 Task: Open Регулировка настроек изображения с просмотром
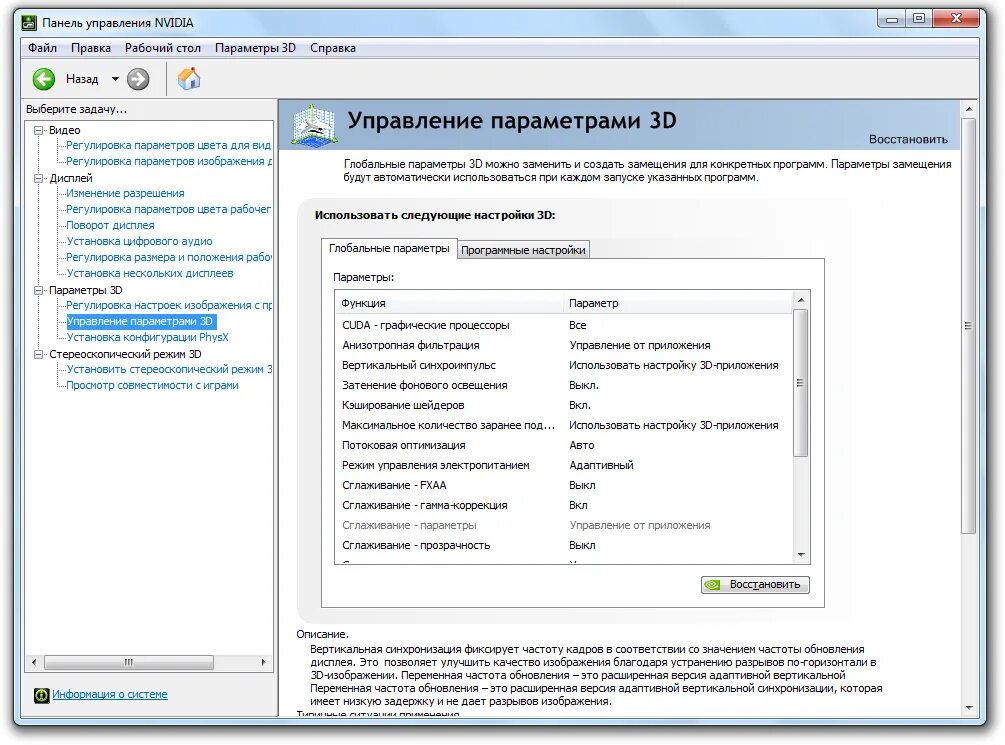click(x=169, y=306)
